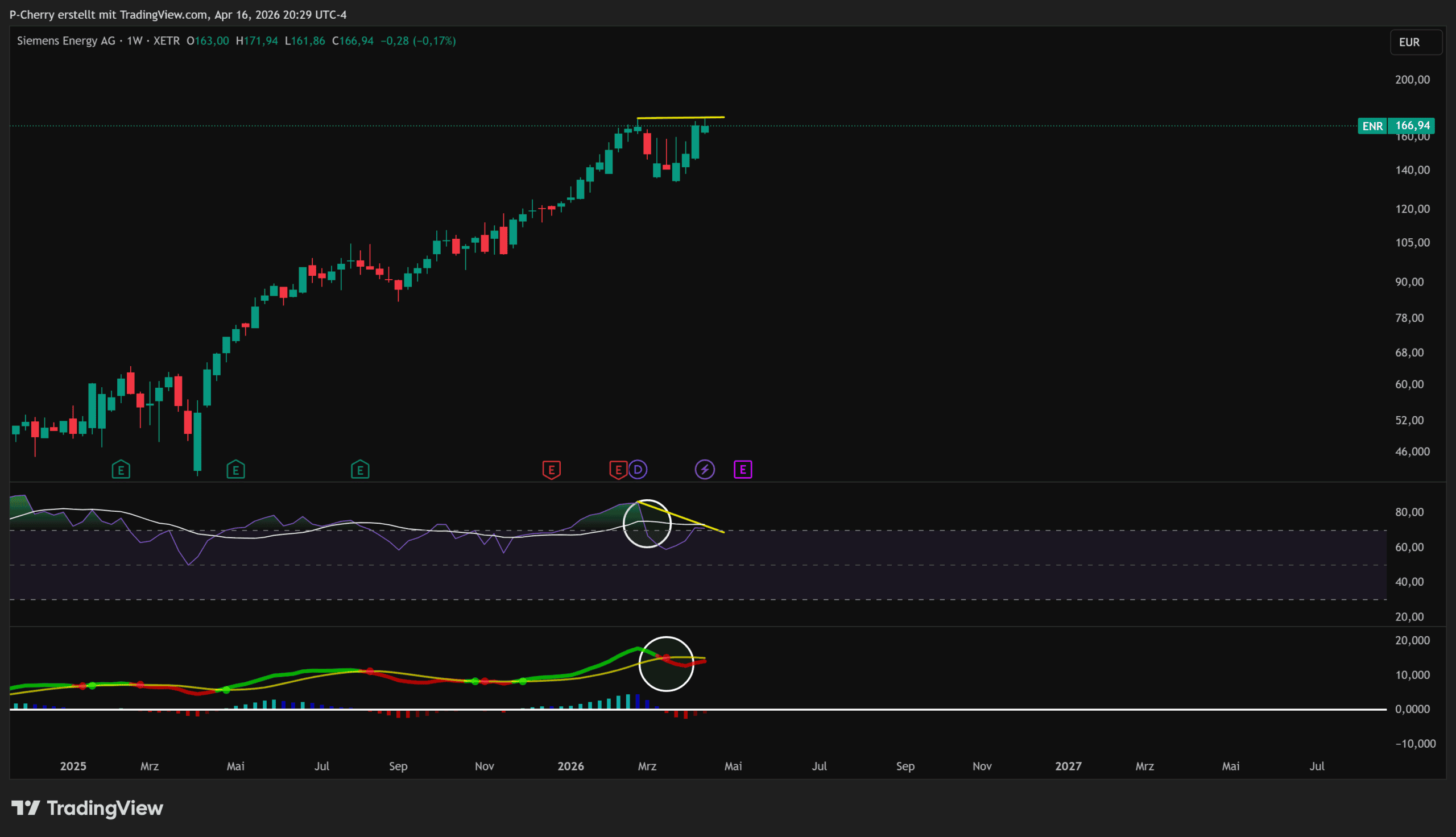Open the TradingView logo link

pos(88,807)
